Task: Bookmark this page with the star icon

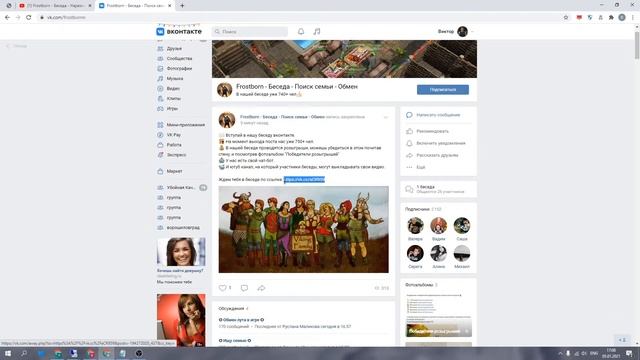Action: click(566, 18)
